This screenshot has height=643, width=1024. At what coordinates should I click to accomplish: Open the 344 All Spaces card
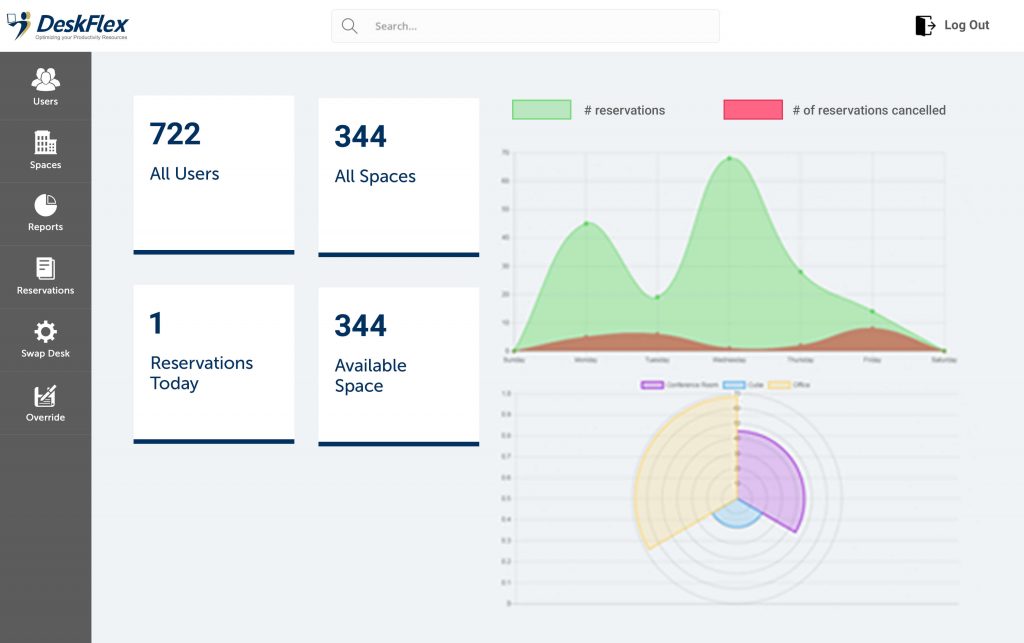(x=398, y=177)
